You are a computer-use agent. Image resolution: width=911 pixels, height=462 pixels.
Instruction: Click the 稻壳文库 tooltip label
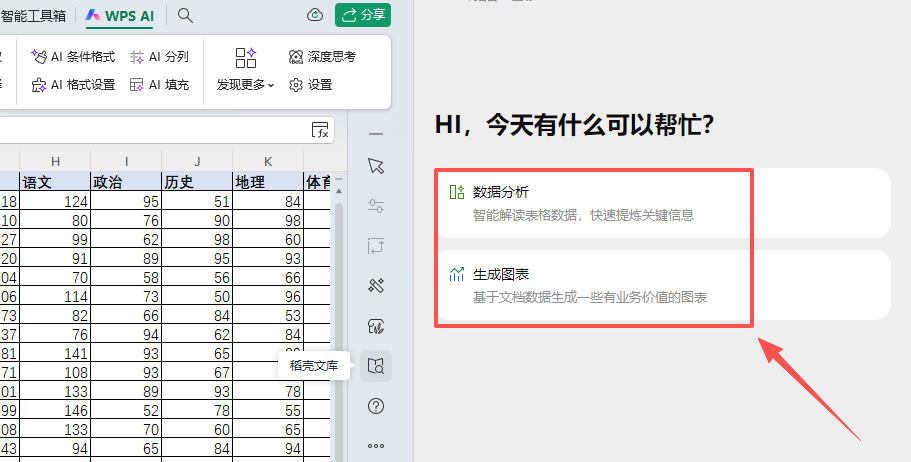[x=314, y=366]
